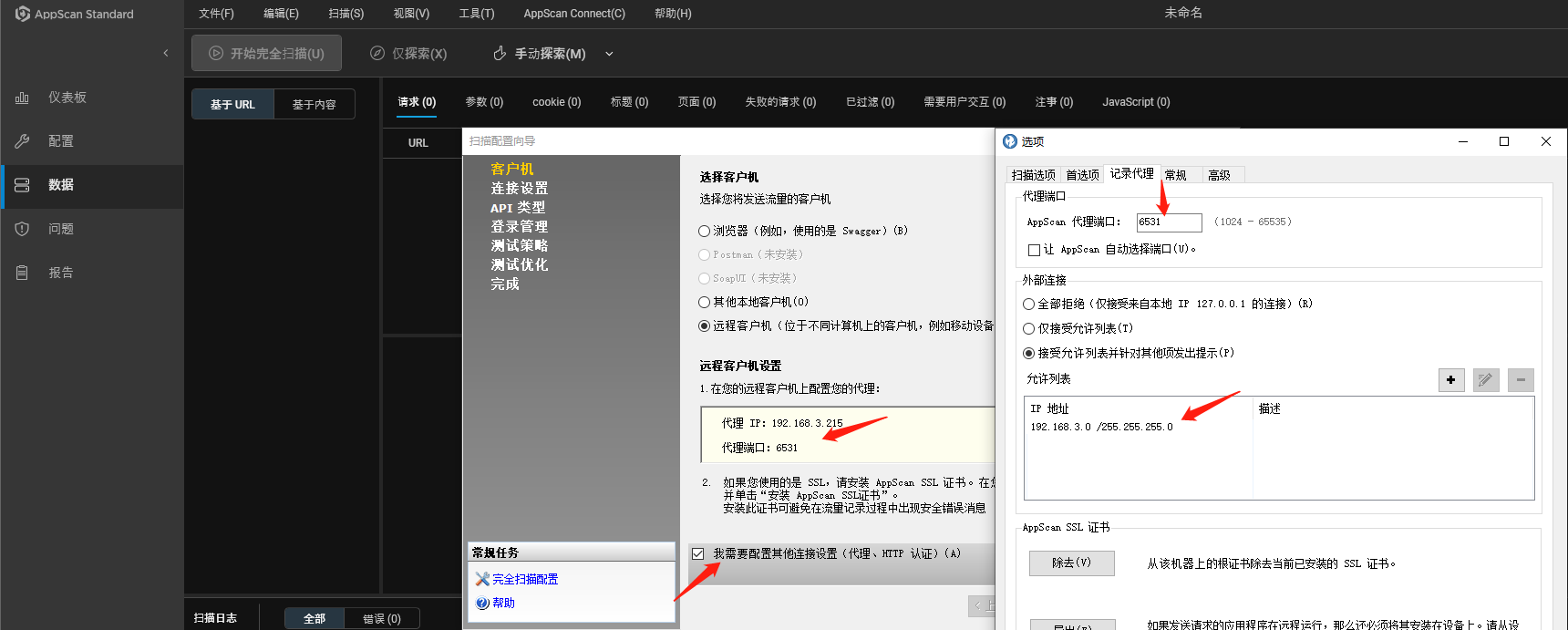Open the 报告 report icon in sidebar
The height and width of the screenshot is (630, 1568).
[x=22, y=273]
